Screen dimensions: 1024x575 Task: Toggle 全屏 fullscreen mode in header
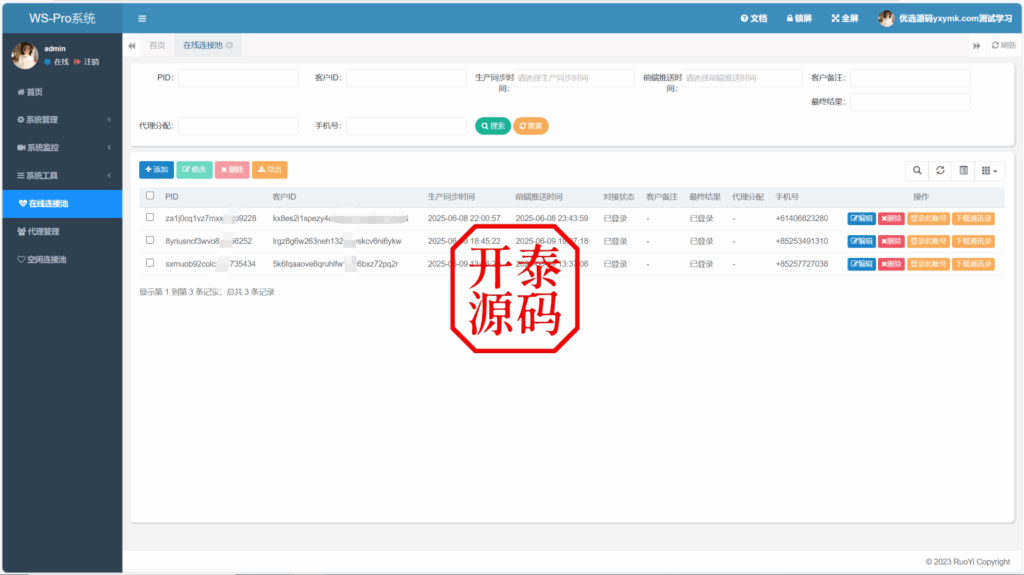point(844,18)
